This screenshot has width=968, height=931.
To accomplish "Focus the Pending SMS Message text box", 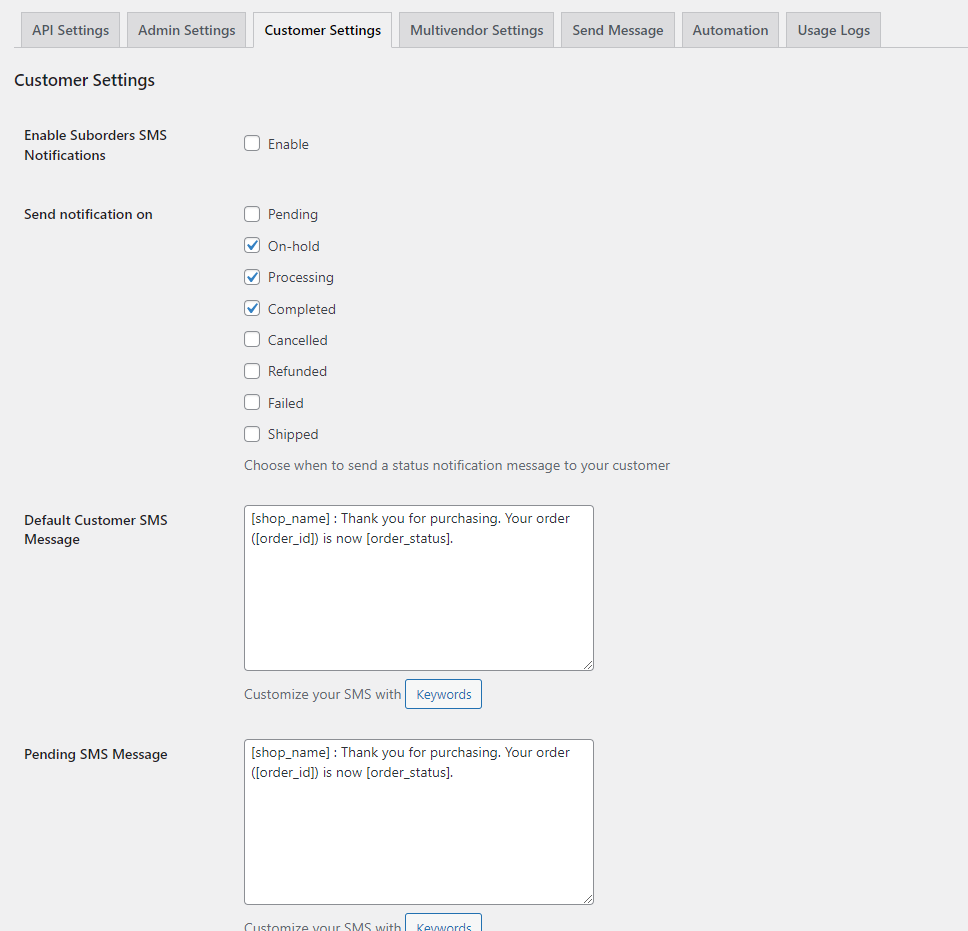I will 418,835.
